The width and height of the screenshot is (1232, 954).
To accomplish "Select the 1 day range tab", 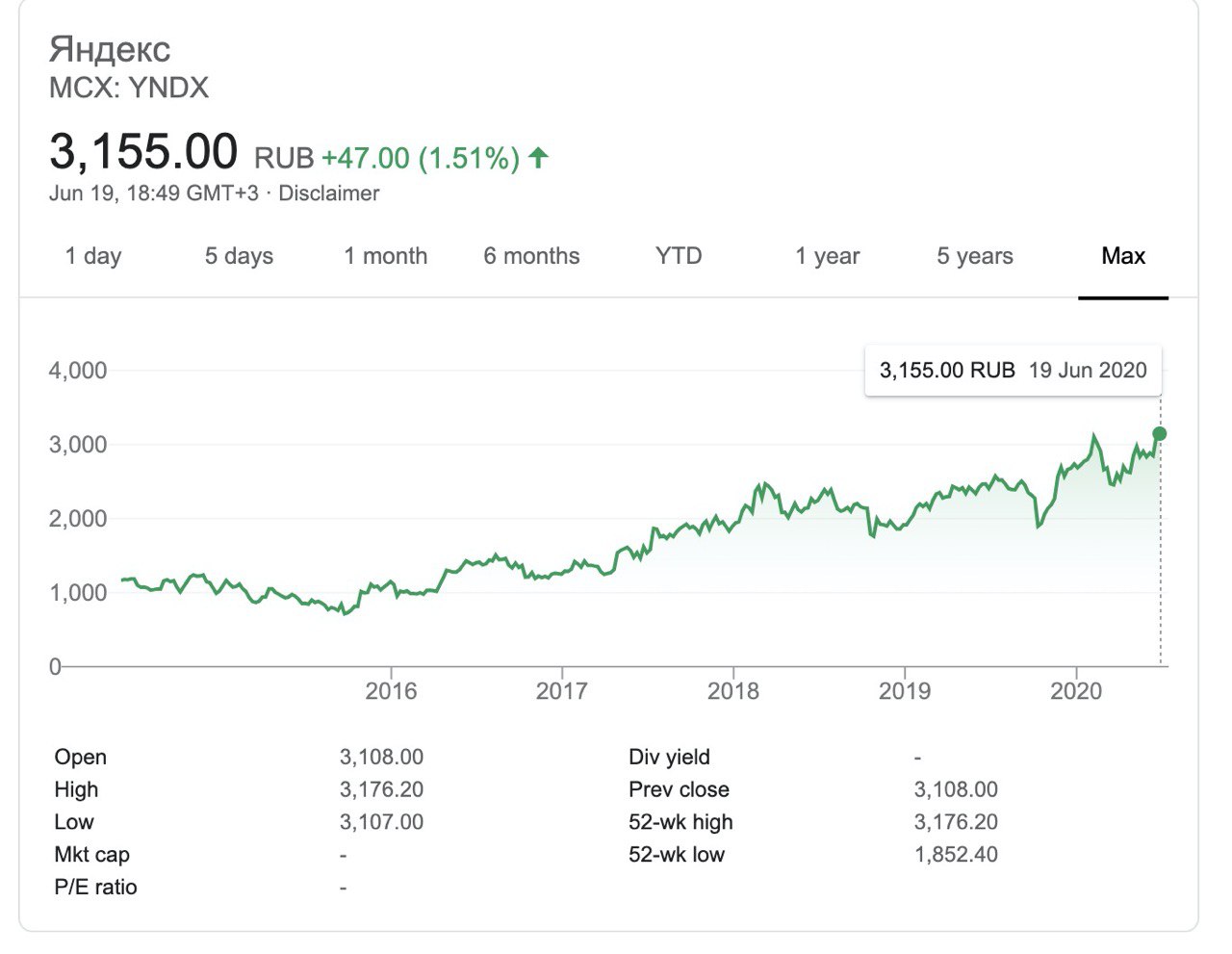I will pyautogui.click(x=93, y=256).
